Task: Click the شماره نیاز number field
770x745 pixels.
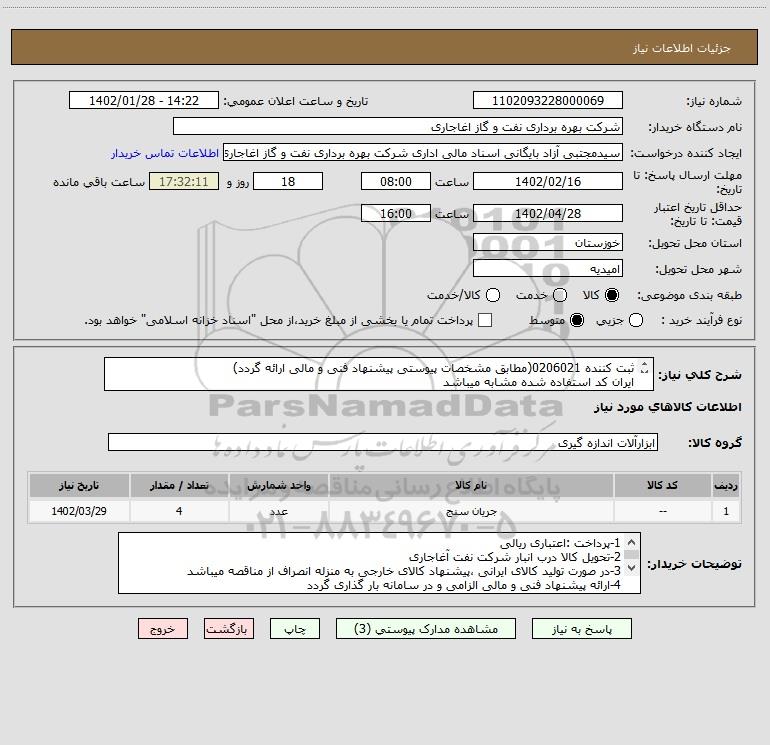Action: pyautogui.click(x=548, y=100)
